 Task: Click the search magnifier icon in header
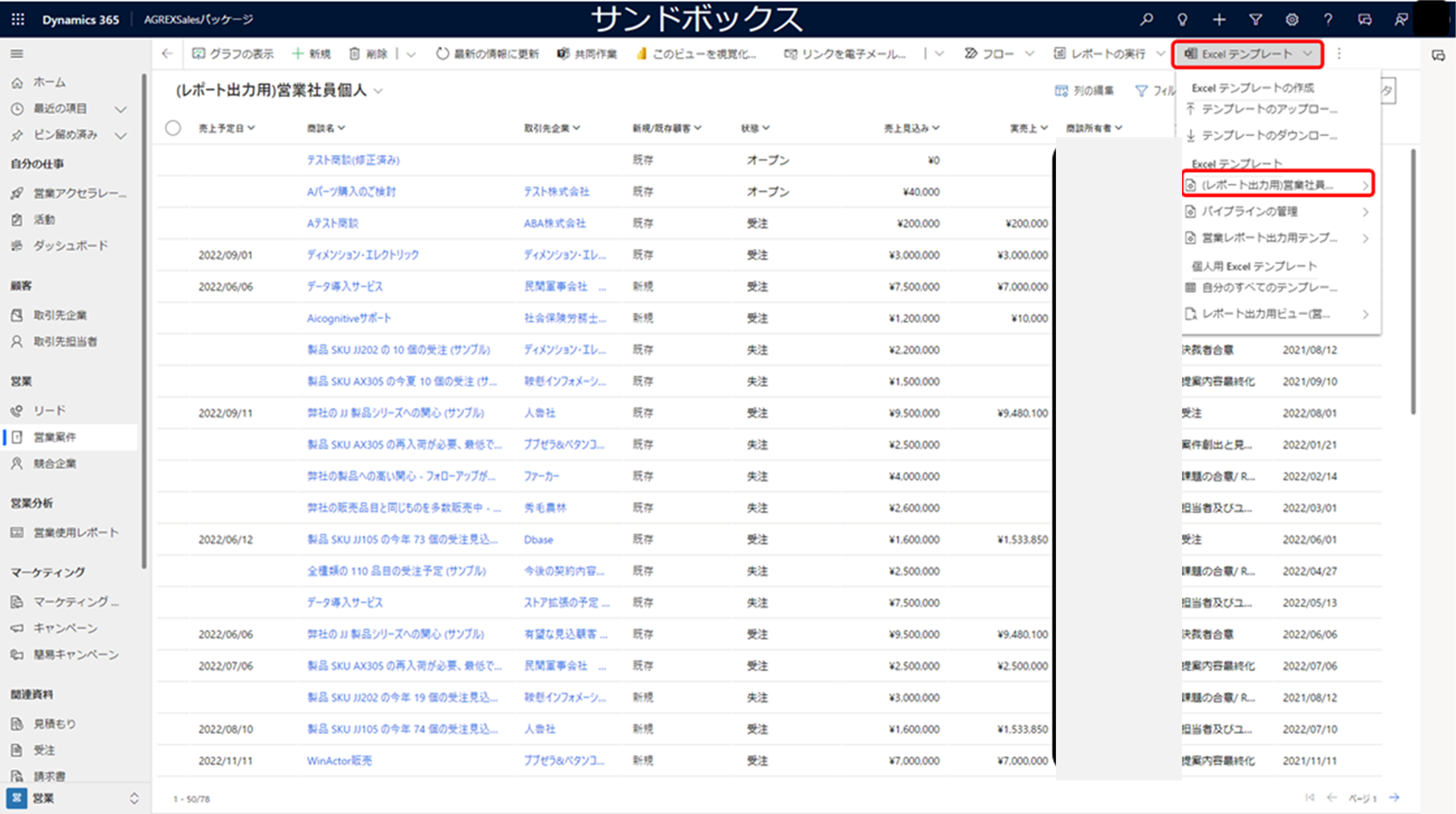click(1146, 20)
